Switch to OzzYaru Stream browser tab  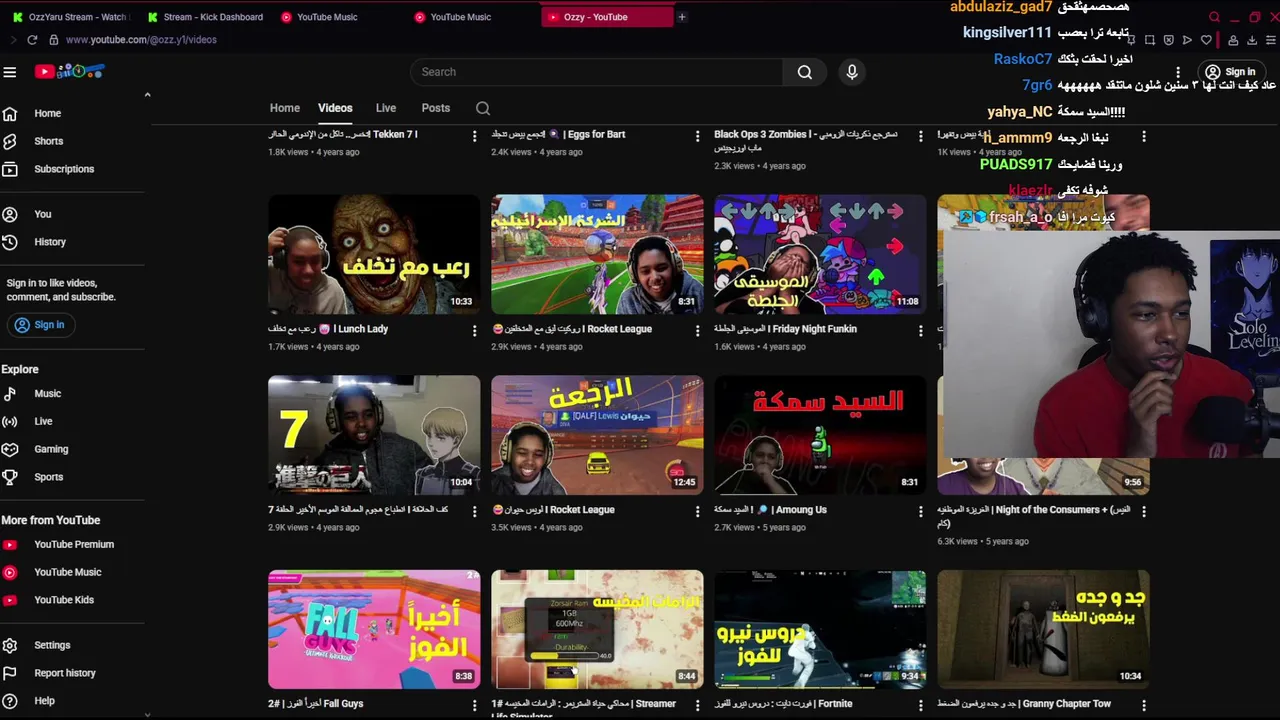70,17
